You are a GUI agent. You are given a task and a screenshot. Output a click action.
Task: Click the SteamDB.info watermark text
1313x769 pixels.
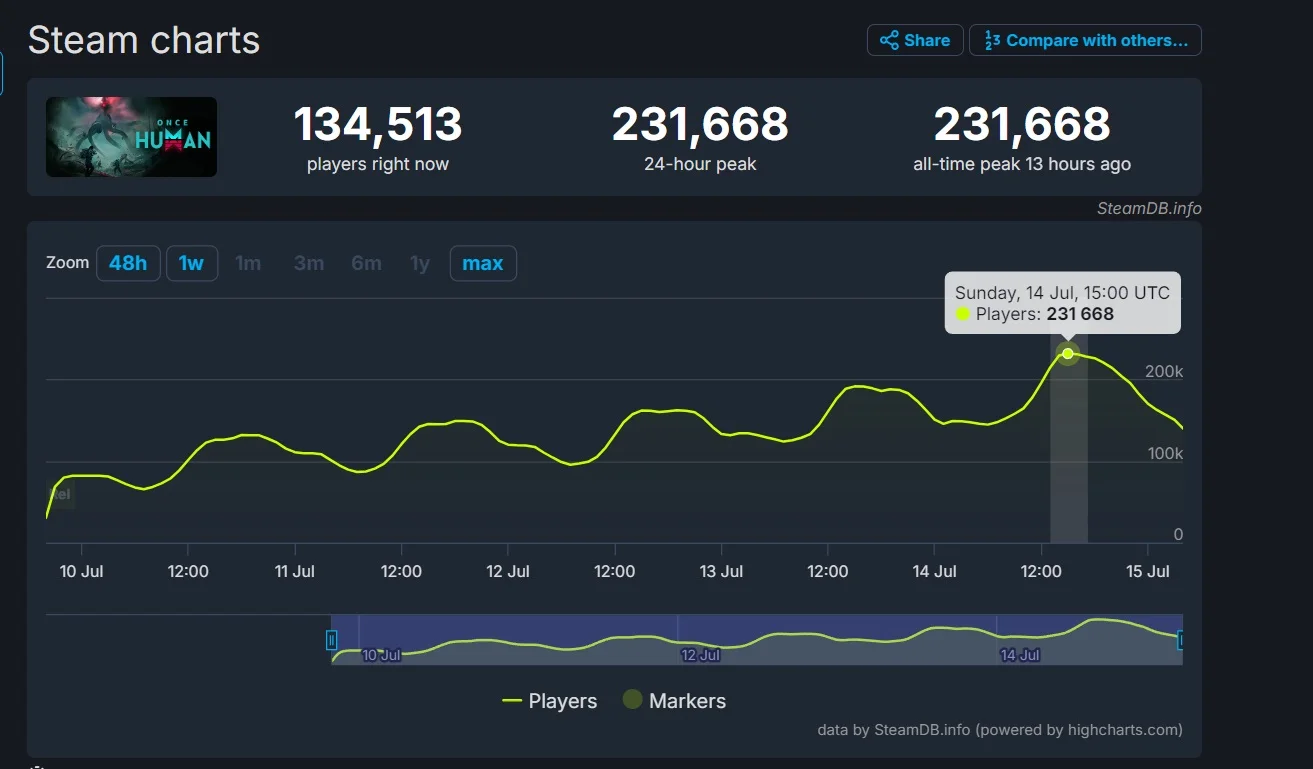[1148, 209]
